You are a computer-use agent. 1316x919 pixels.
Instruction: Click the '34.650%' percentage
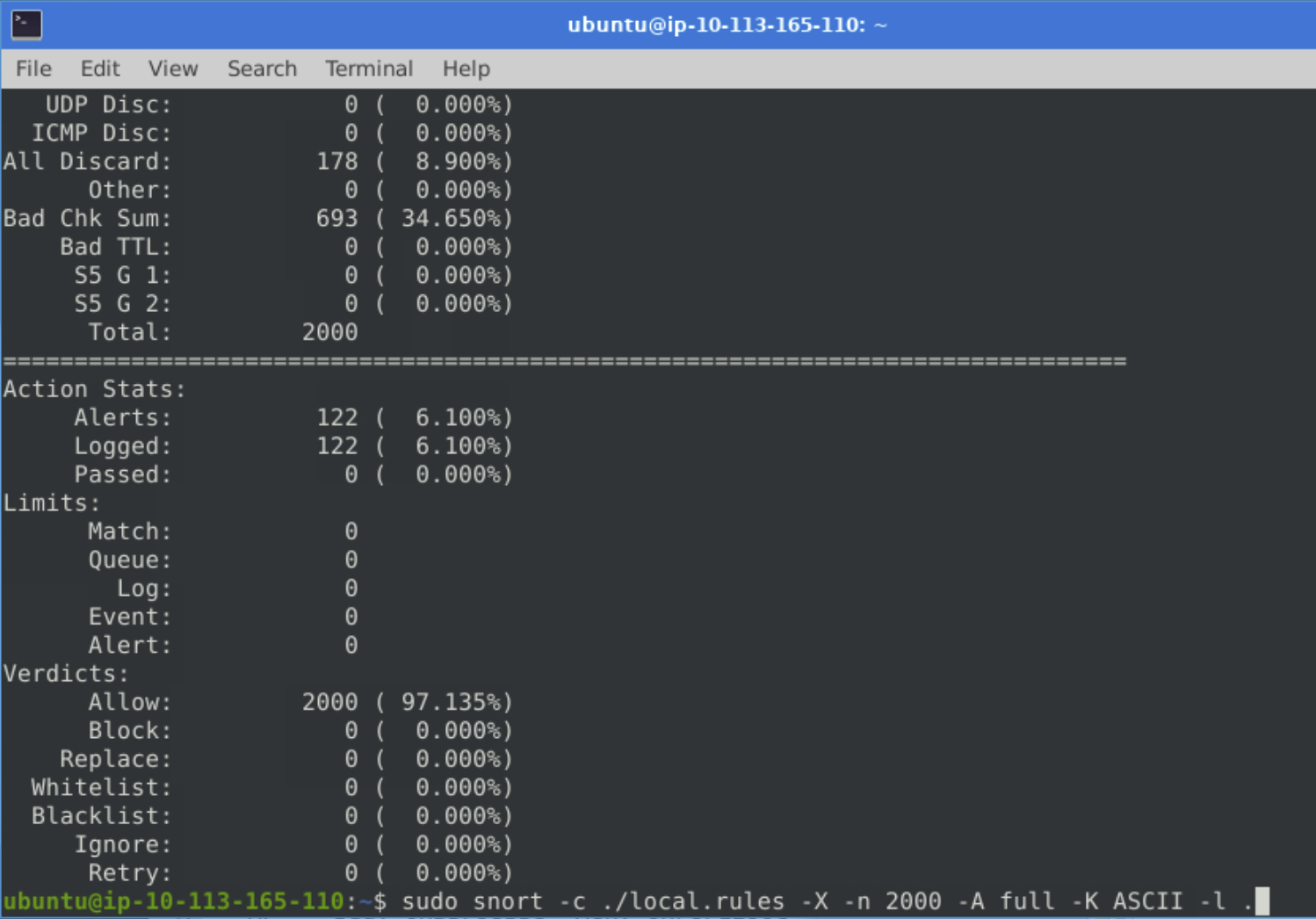[x=451, y=218]
